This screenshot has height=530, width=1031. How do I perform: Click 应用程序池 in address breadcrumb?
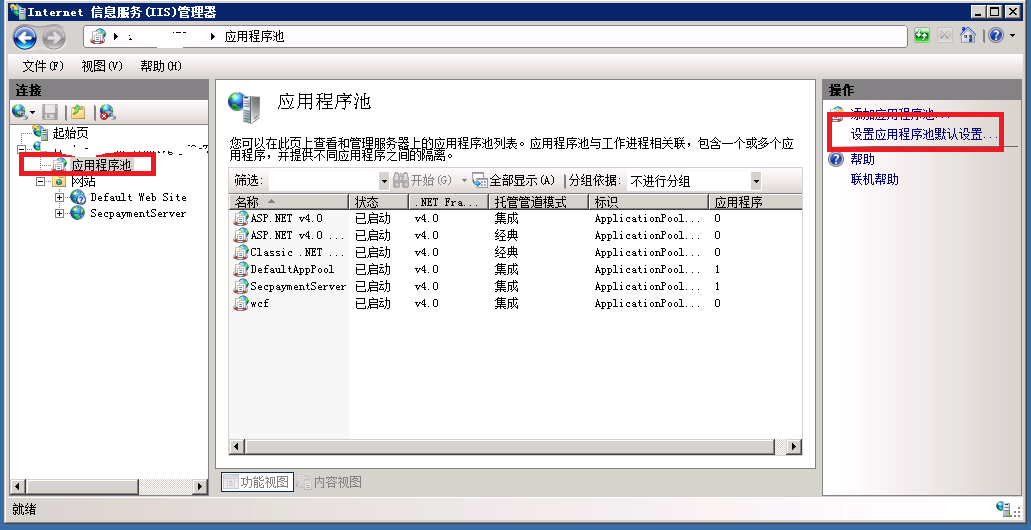[x=254, y=36]
